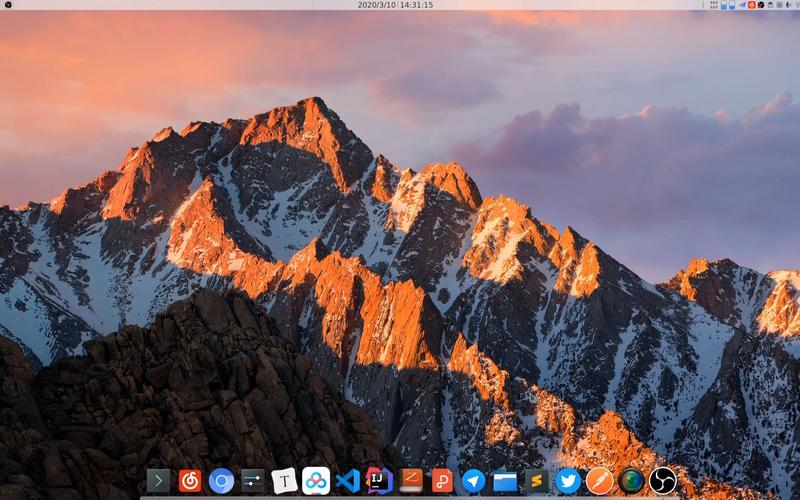The width and height of the screenshot is (800, 500).
Task: Launch Sublime Text from the dock
Action: coord(537,481)
